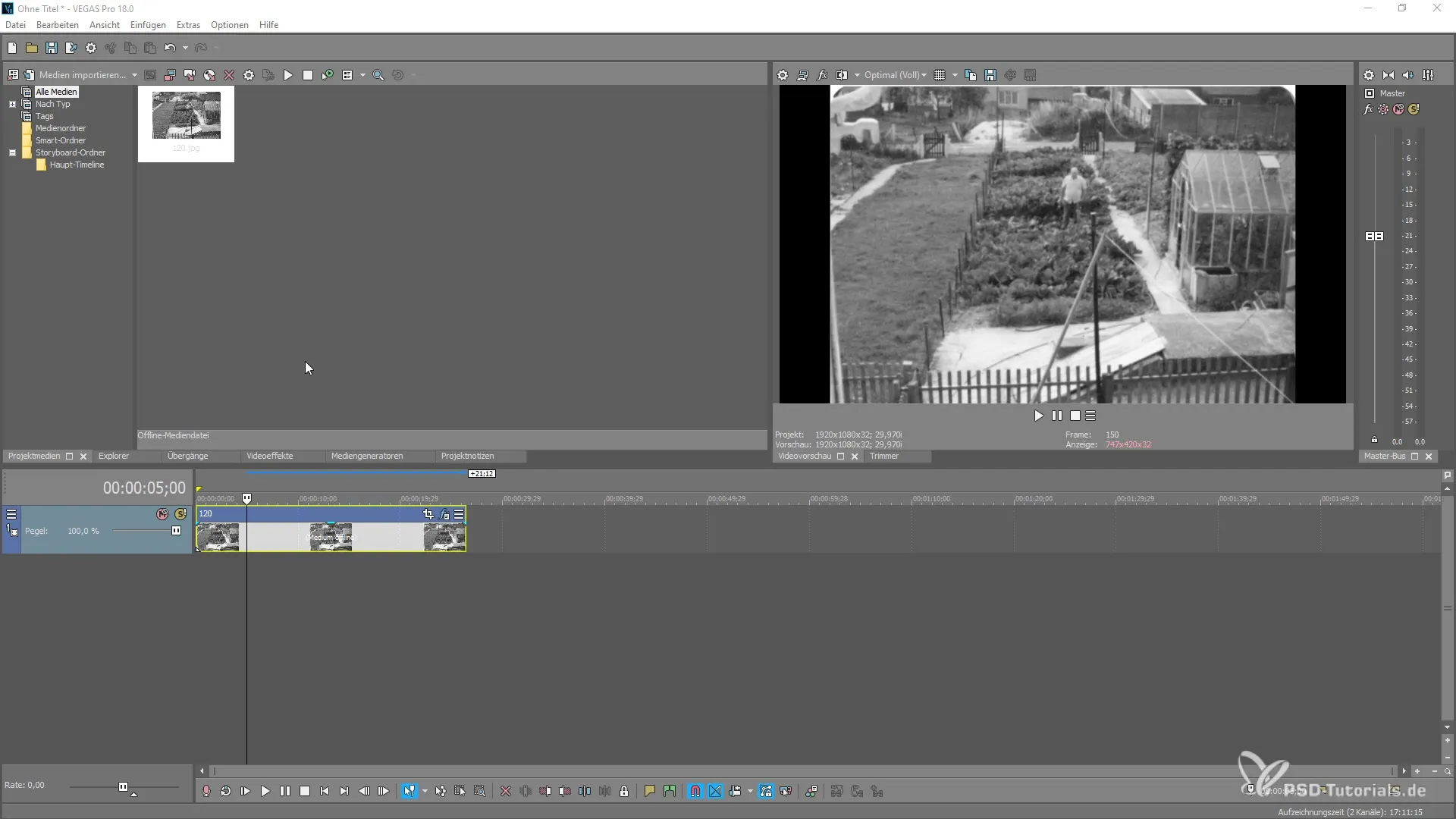Toggle the overlays grid icon in preview

pos(940,75)
